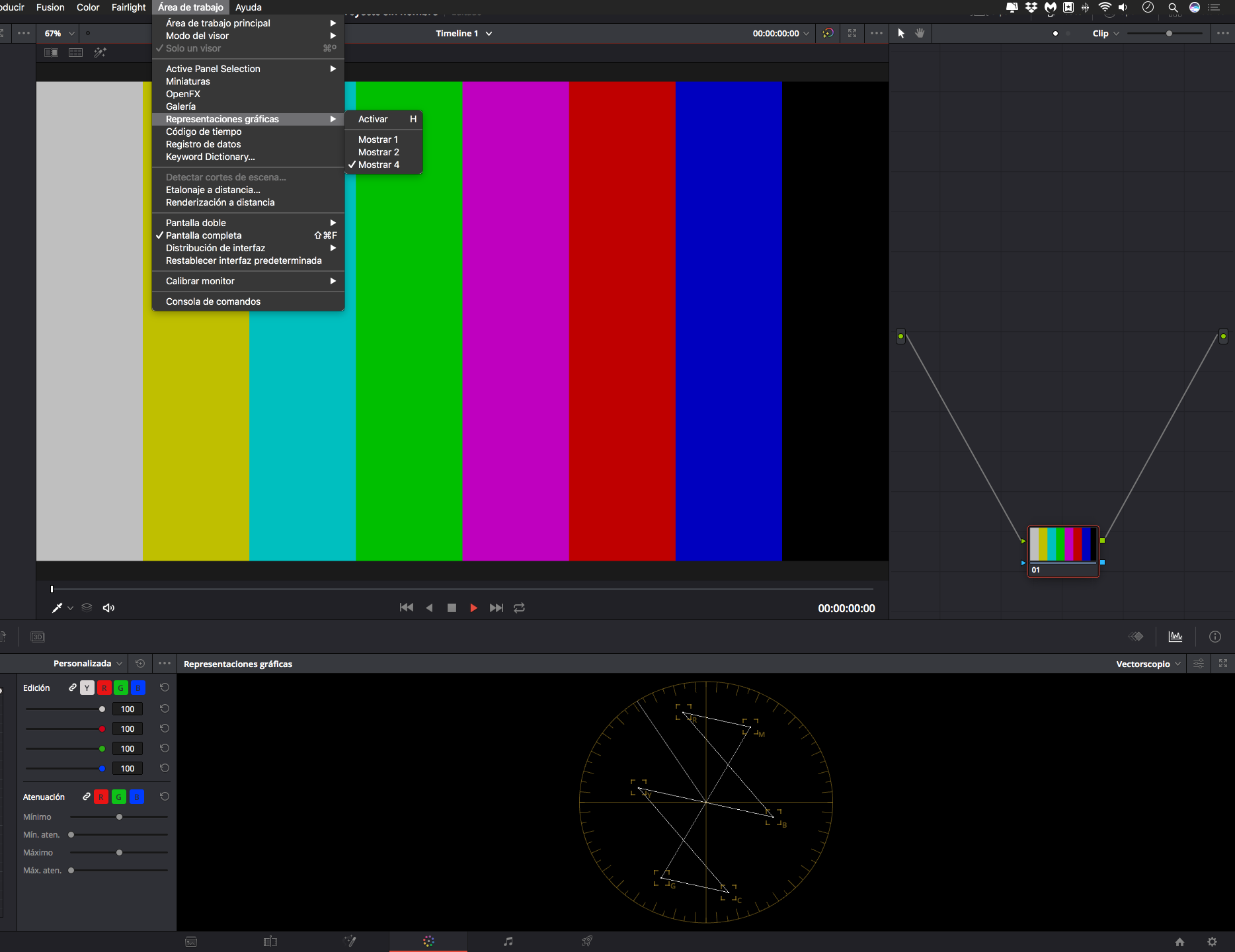Open project manager home icon
The height and width of the screenshot is (952, 1235).
[x=1179, y=941]
